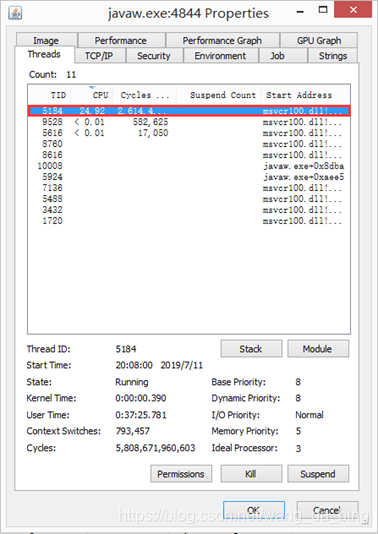Sort threads by TID column header
378x534 pixels.
click(49, 95)
